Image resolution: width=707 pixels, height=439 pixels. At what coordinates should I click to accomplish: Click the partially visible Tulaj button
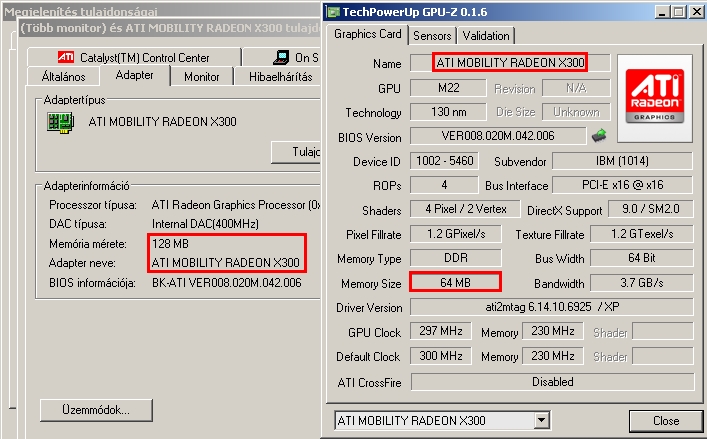click(x=296, y=152)
